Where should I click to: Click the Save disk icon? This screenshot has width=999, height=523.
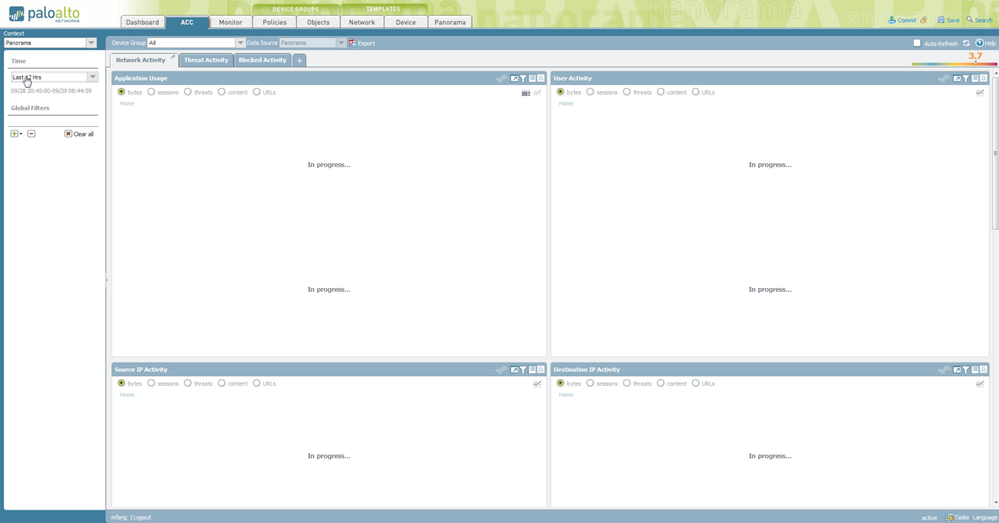[940, 20]
